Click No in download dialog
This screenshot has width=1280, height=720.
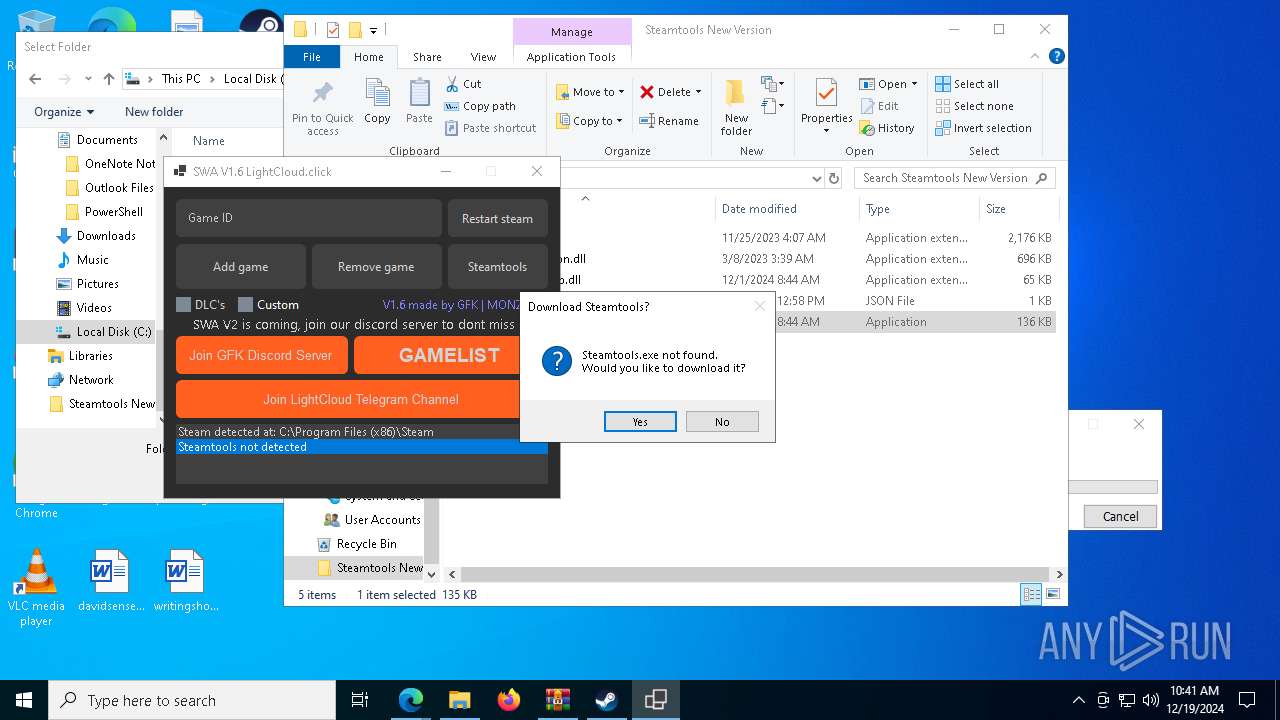click(722, 422)
